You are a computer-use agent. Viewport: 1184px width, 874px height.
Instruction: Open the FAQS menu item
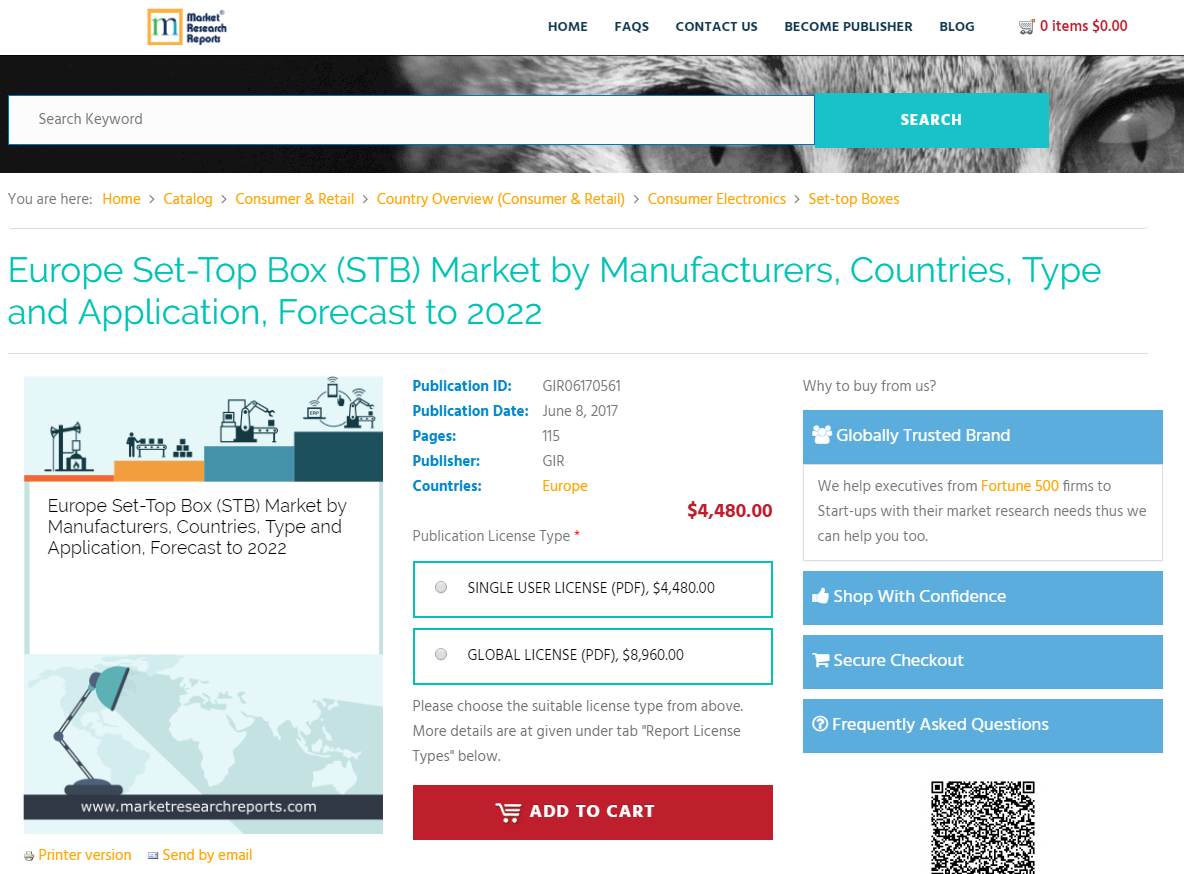[631, 26]
